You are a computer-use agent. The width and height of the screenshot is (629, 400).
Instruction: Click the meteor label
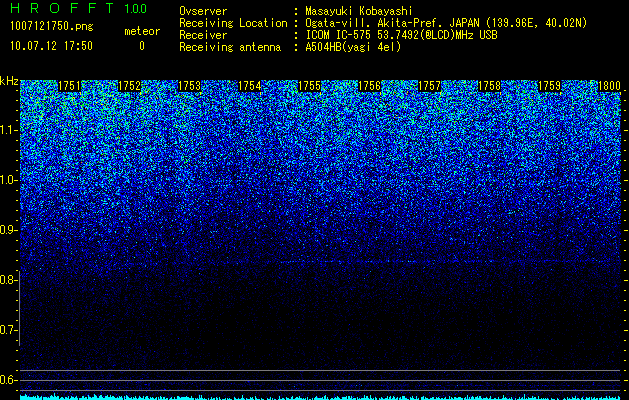click(x=142, y=31)
